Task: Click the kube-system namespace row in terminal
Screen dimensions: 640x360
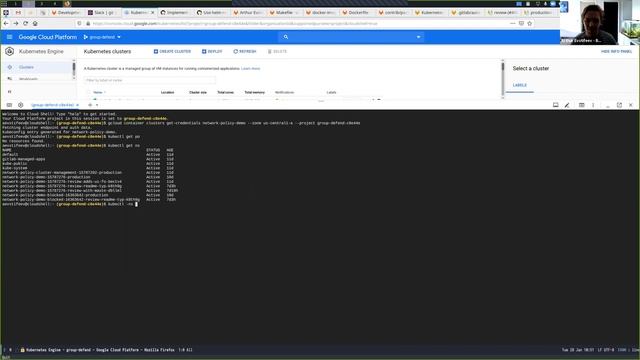Action: tap(88, 168)
